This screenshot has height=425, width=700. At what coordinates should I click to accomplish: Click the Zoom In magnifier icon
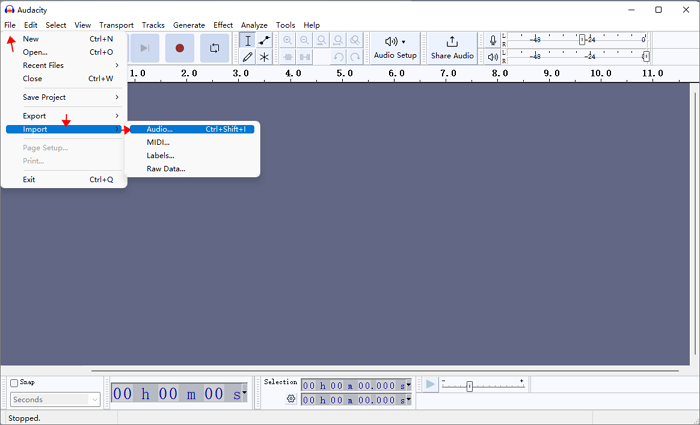point(288,40)
